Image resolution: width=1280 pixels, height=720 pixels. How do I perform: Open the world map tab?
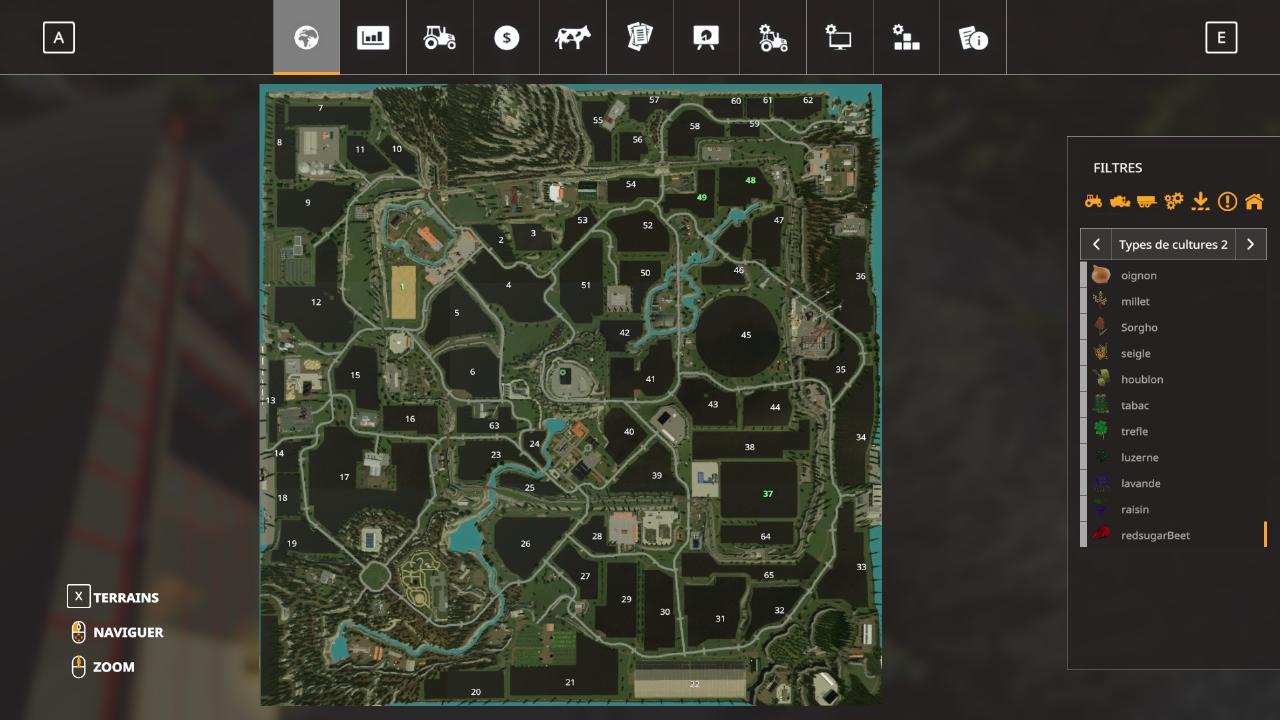[x=306, y=38]
